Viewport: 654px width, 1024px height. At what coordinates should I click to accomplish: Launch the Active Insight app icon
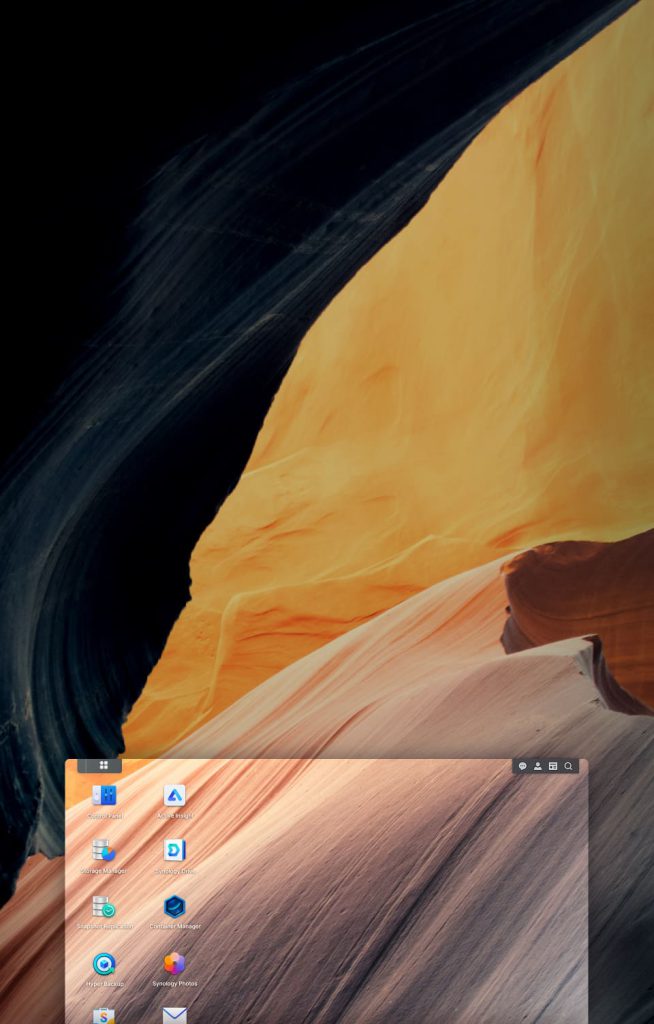tap(175, 796)
